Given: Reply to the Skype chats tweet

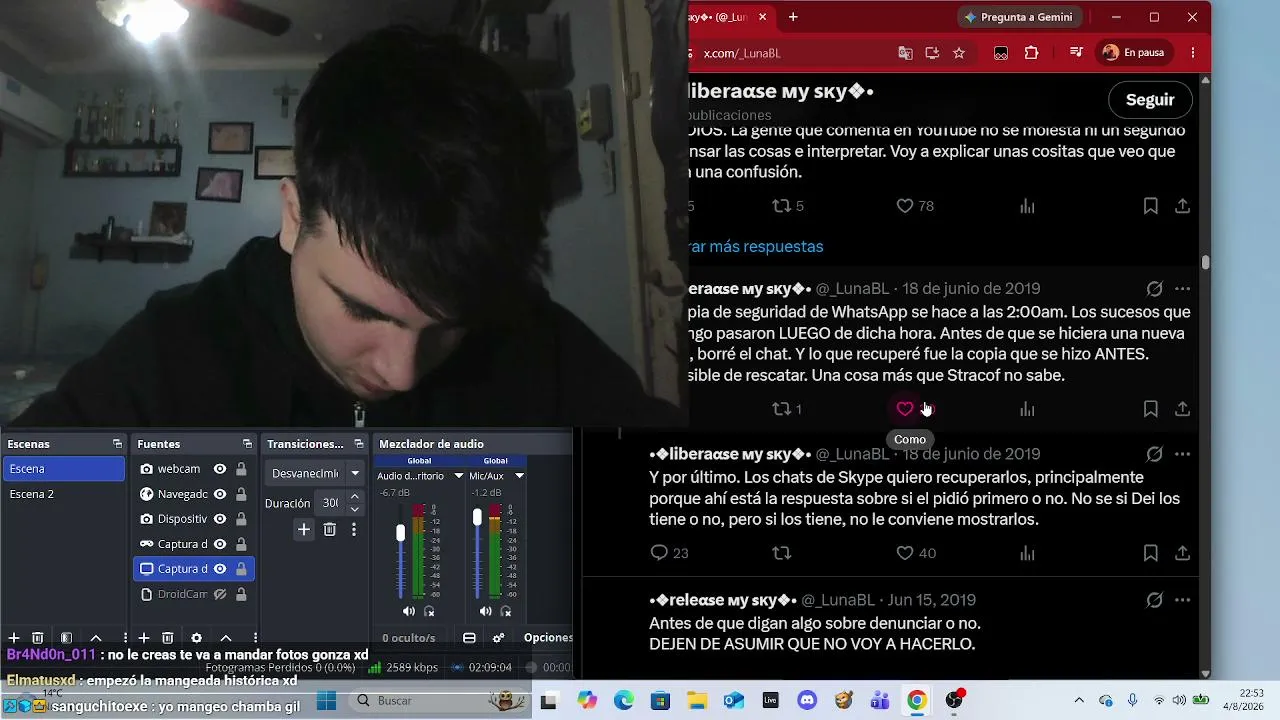Looking at the screenshot, I should point(669,553).
